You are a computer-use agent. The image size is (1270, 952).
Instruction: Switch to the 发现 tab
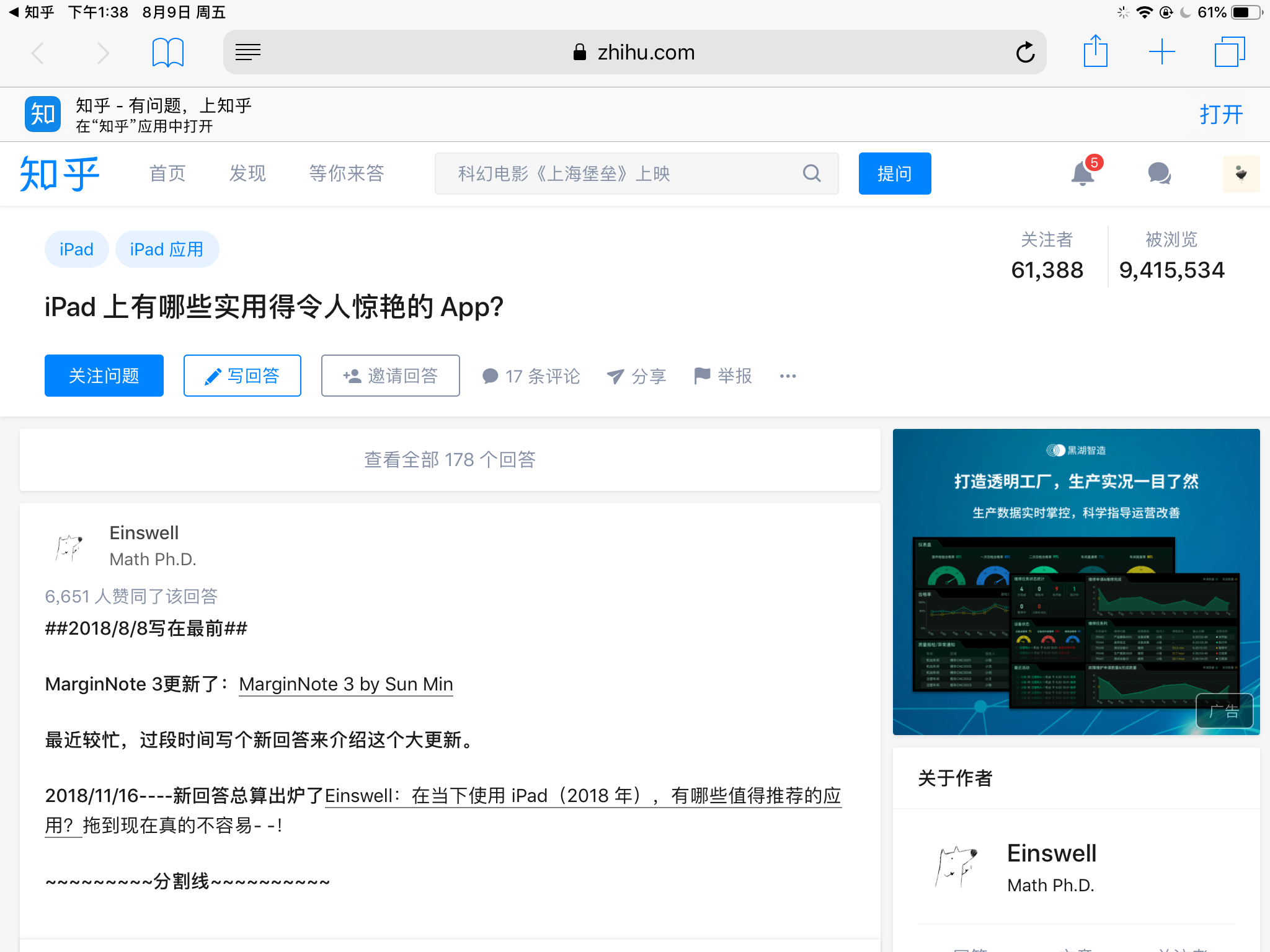pyautogui.click(x=247, y=174)
